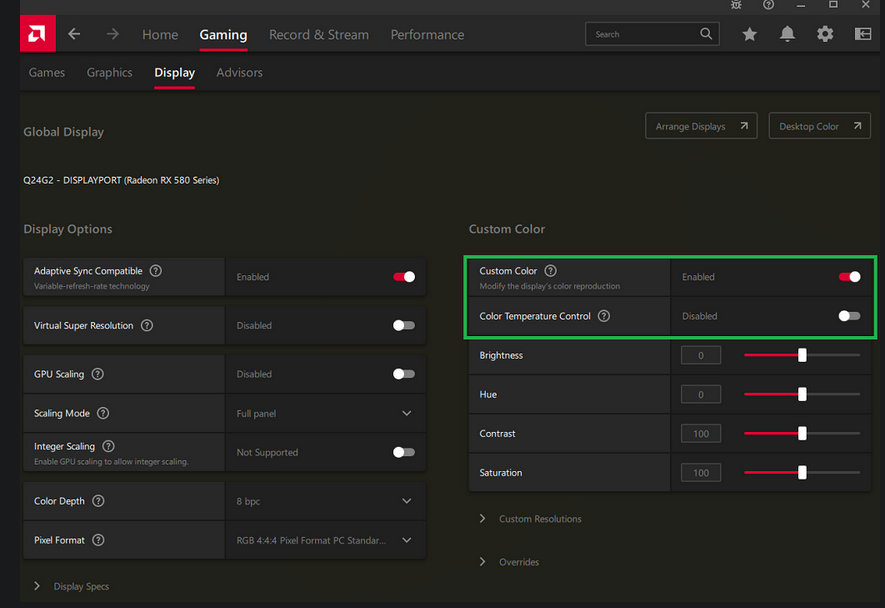The height and width of the screenshot is (608, 885).
Task: Enable Color Temperature Control toggle
Action: 849,316
